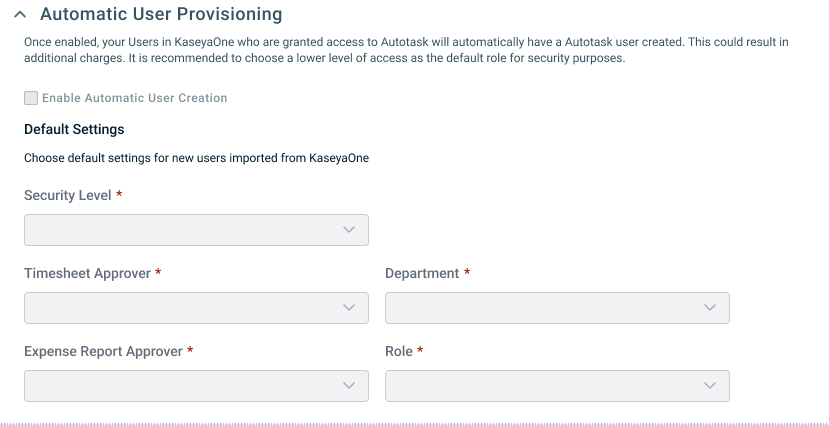Open the Security Level combo box
The image size is (829, 425).
coord(196,230)
